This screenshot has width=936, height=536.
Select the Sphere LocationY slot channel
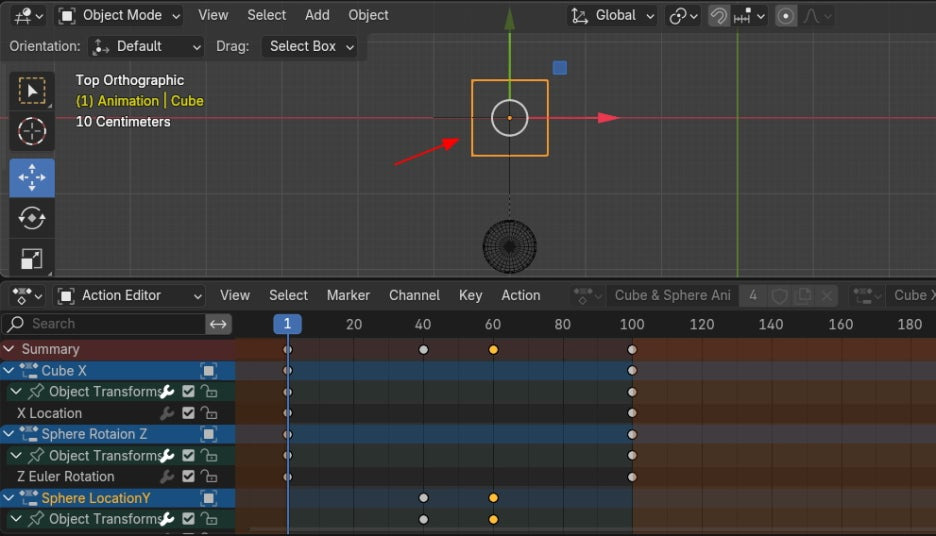(x=96, y=498)
